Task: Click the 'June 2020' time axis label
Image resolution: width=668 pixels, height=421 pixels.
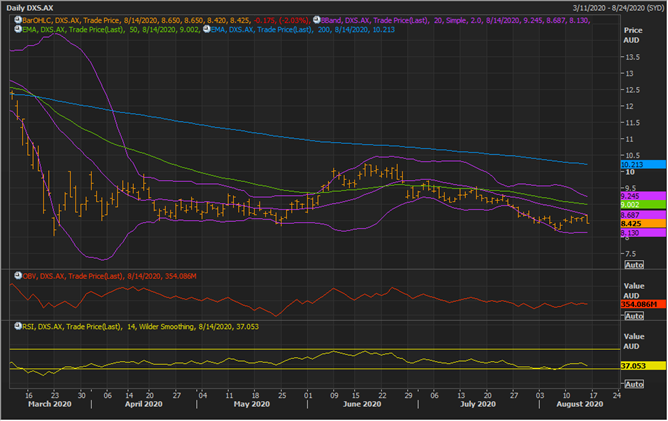Action: tap(362, 404)
